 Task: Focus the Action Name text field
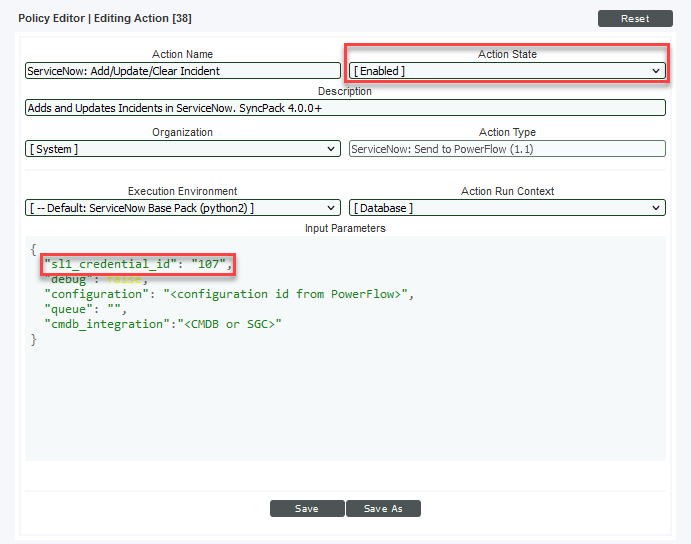tap(183, 71)
